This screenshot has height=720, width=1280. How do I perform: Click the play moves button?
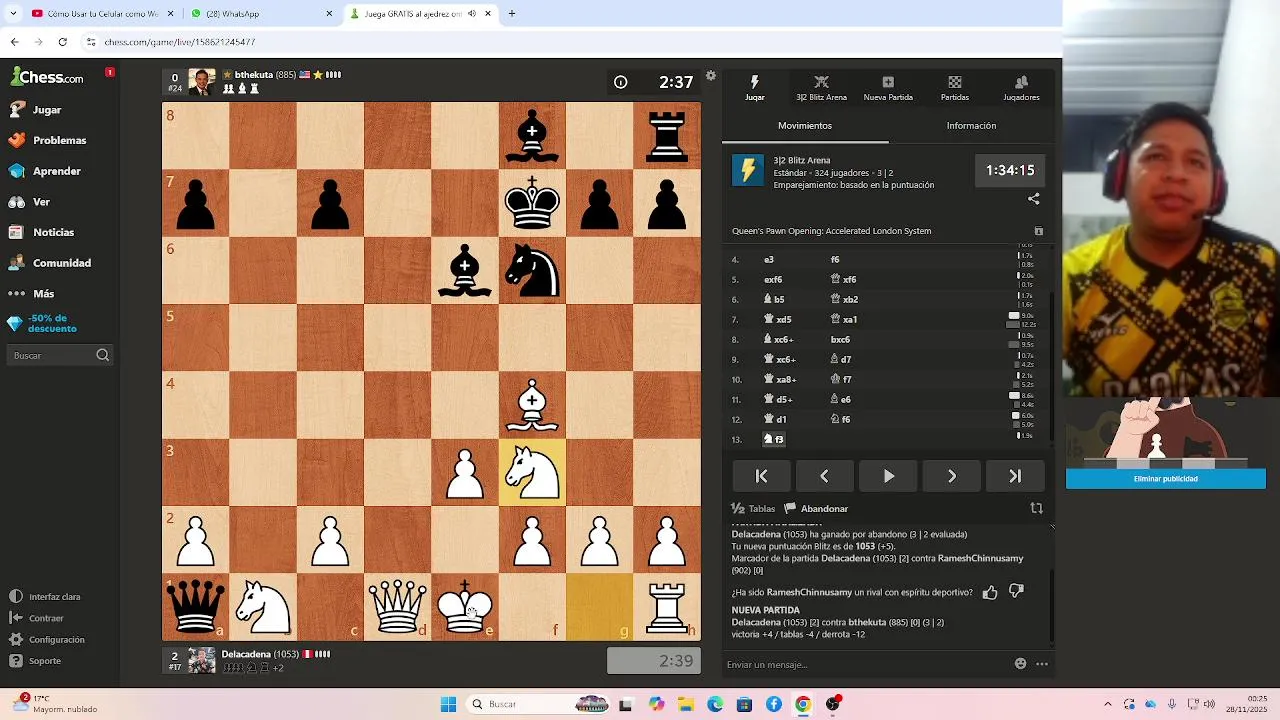888,476
